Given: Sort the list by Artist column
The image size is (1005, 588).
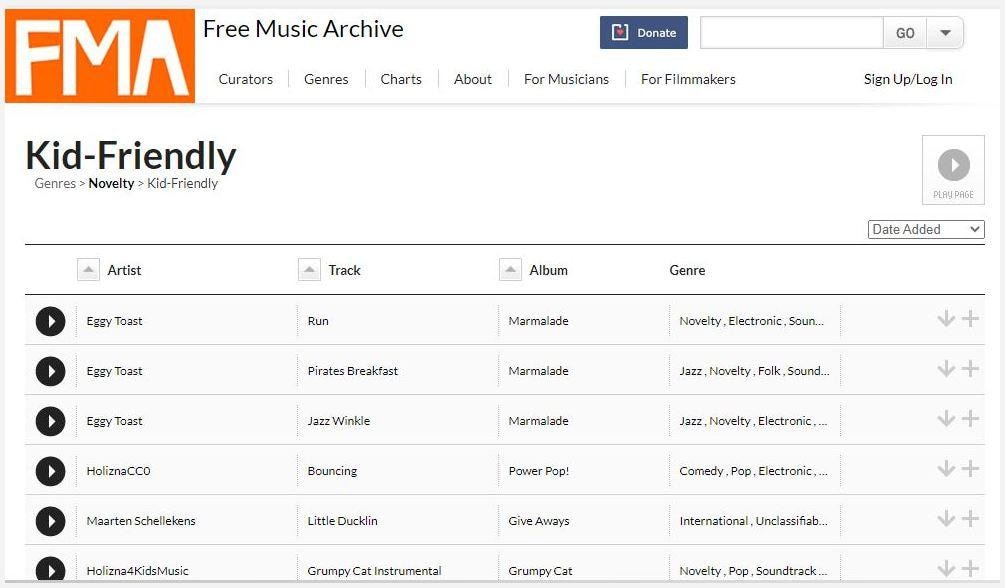Looking at the screenshot, I should pos(89,270).
